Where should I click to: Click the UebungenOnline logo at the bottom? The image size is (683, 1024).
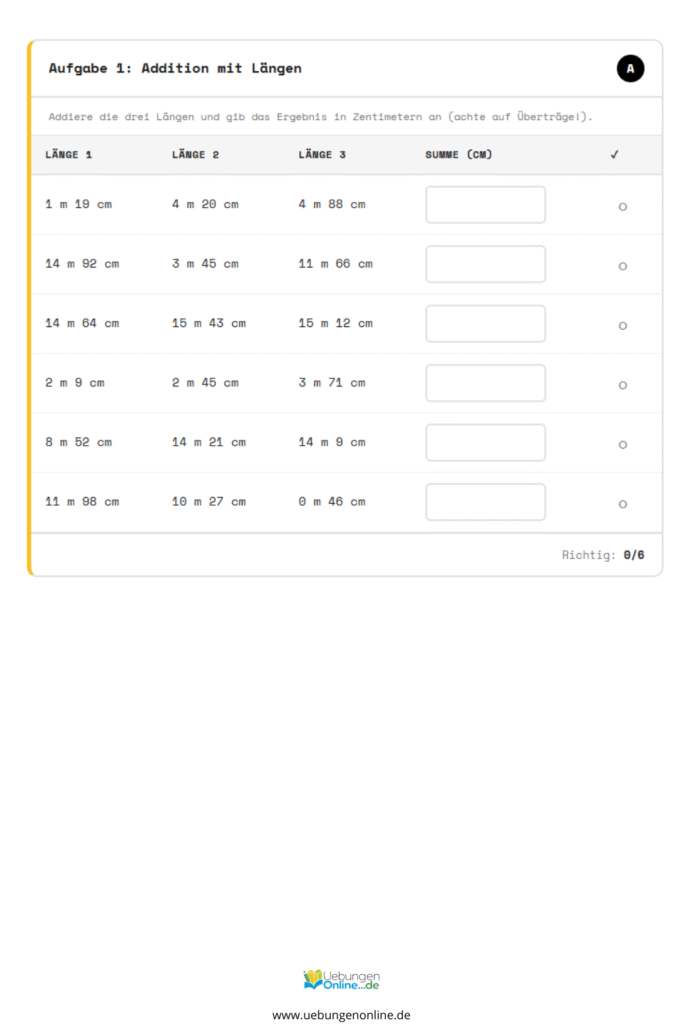pyautogui.click(x=341, y=980)
